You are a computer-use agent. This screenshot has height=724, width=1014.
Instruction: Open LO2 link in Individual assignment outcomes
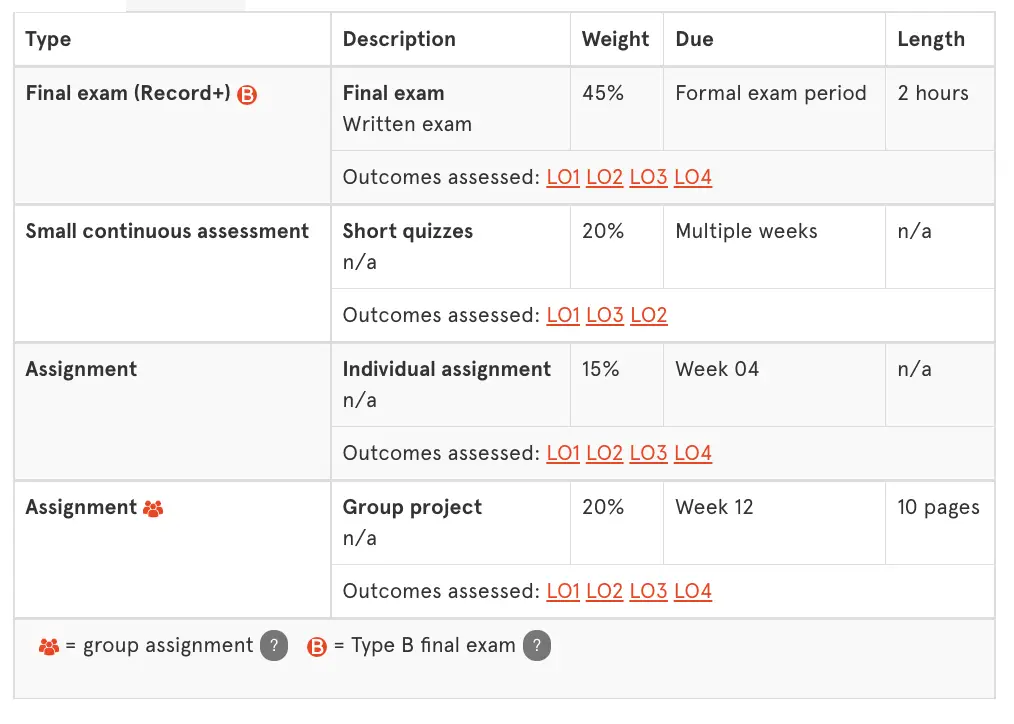(605, 453)
